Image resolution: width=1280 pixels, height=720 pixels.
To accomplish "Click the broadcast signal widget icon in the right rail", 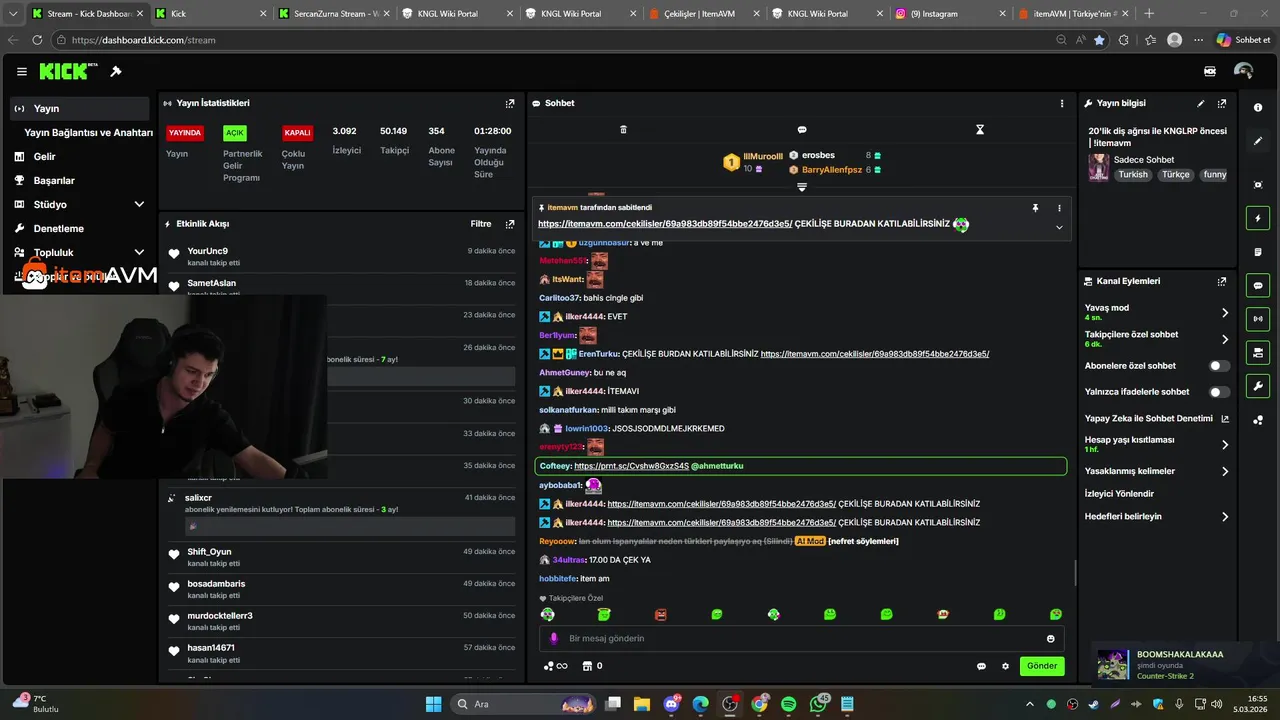I will (1258, 319).
